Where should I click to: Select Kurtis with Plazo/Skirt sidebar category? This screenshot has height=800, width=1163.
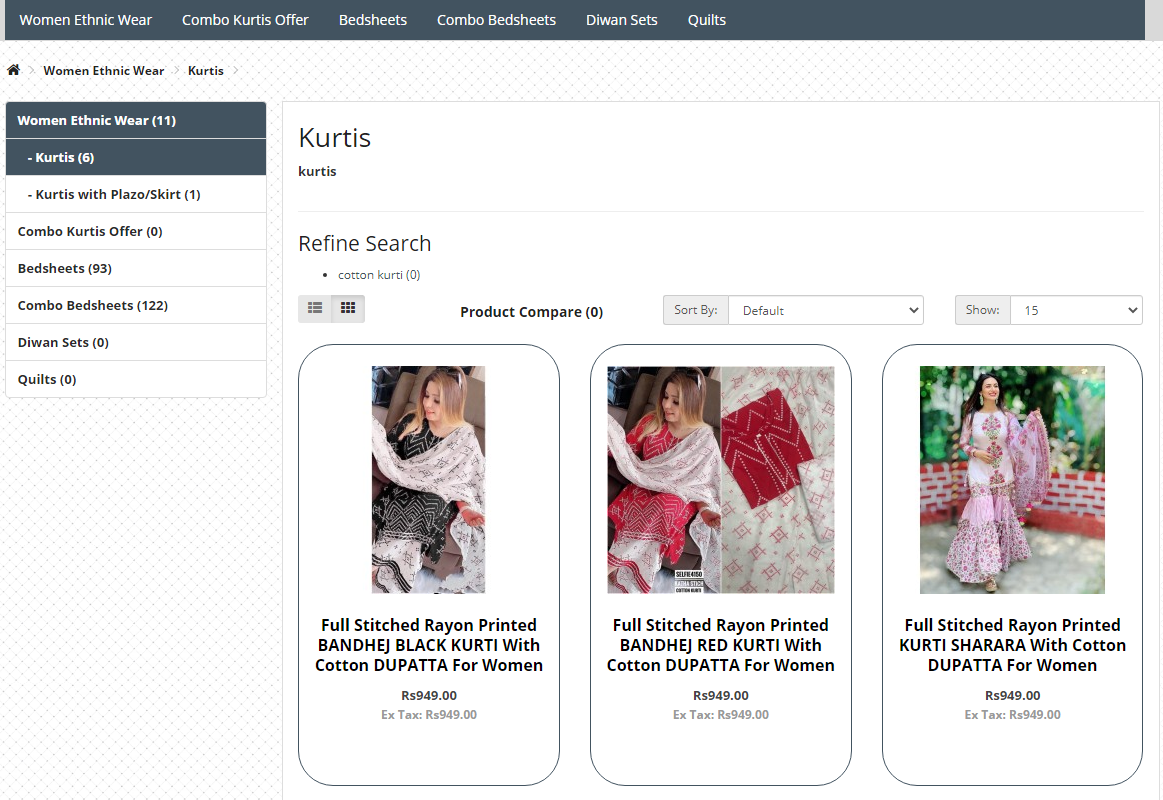[x=117, y=194]
